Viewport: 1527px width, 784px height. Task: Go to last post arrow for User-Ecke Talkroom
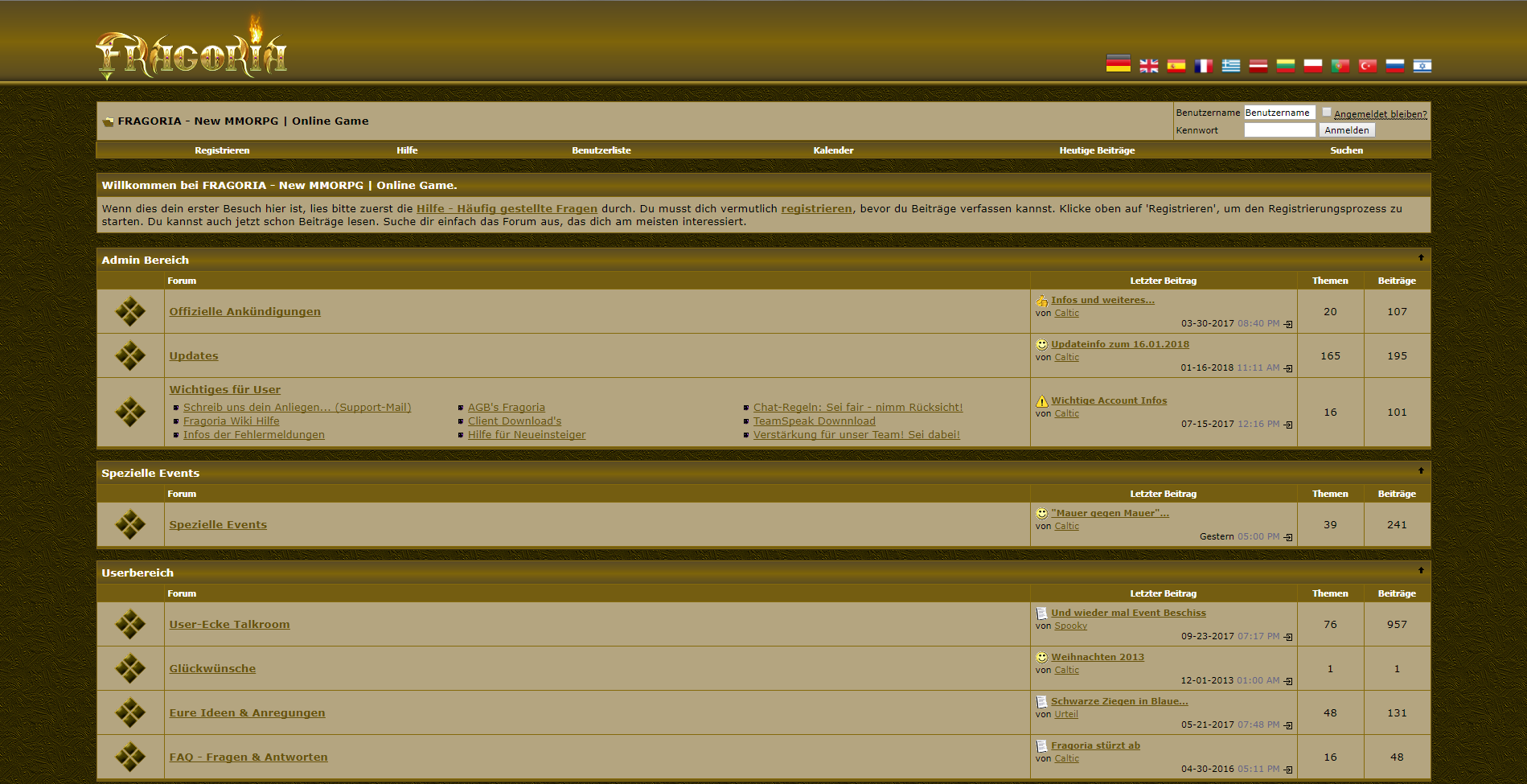pyautogui.click(x=1288, y=637)
